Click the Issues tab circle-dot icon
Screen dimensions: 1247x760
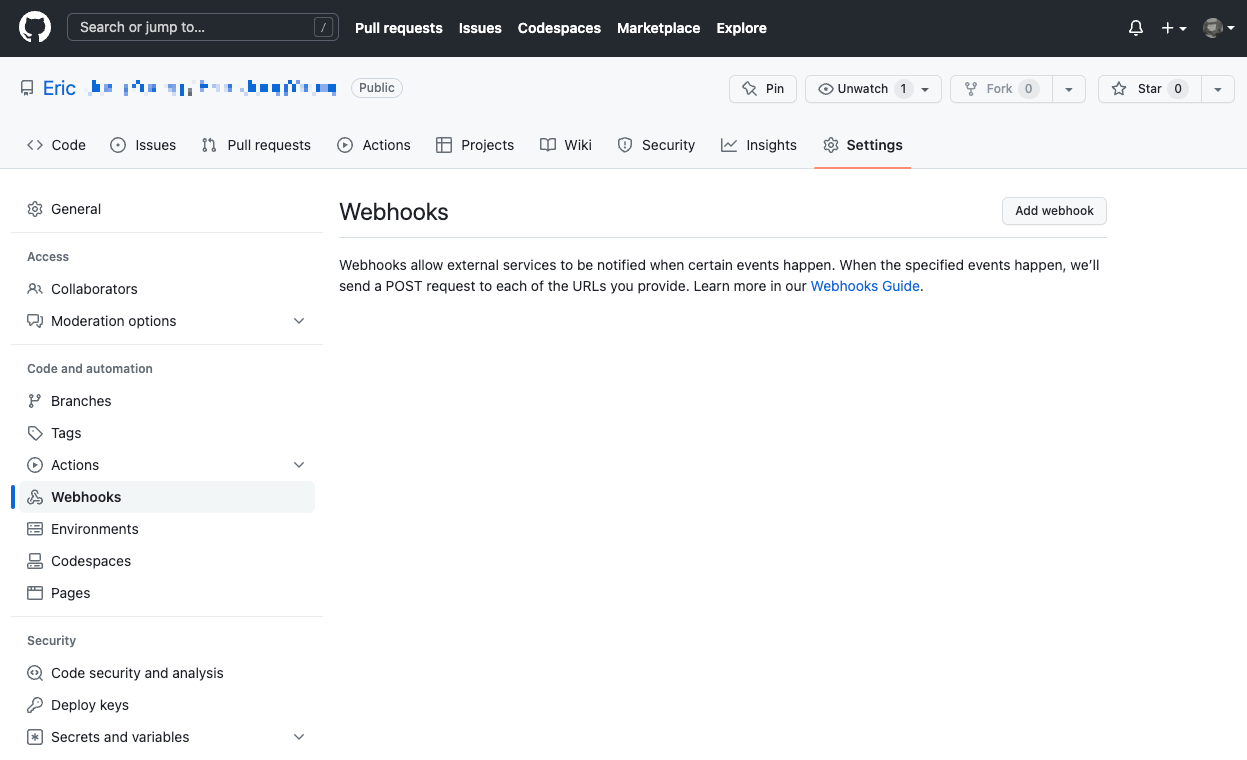118,145
